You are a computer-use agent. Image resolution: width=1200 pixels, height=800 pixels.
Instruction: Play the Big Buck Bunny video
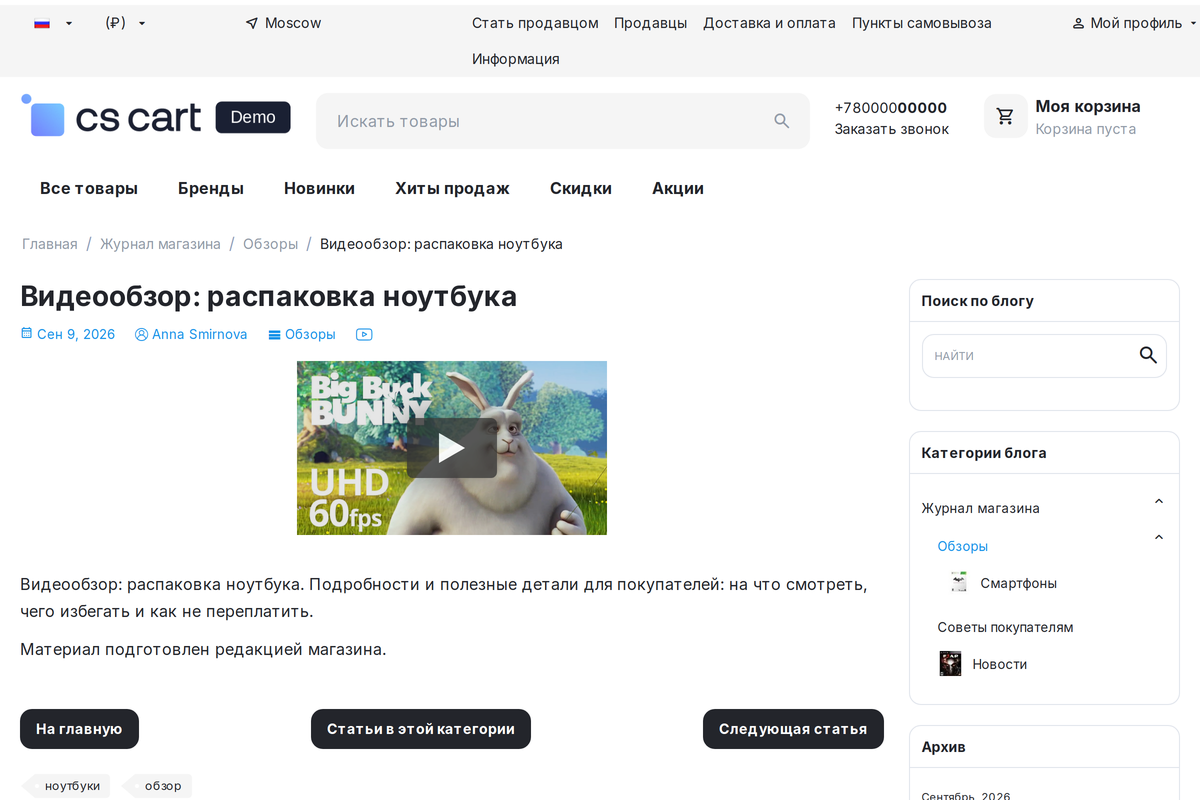452,448
